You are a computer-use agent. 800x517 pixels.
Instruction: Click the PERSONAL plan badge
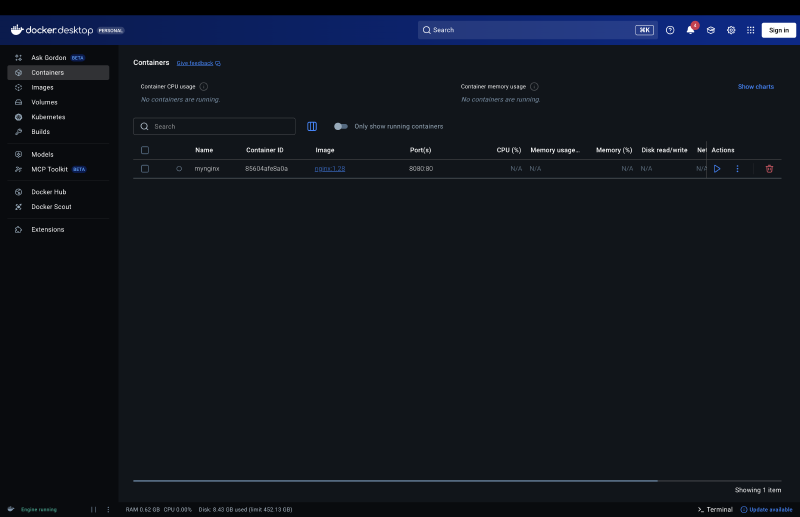pyautogui.click(x=111, y=30)
